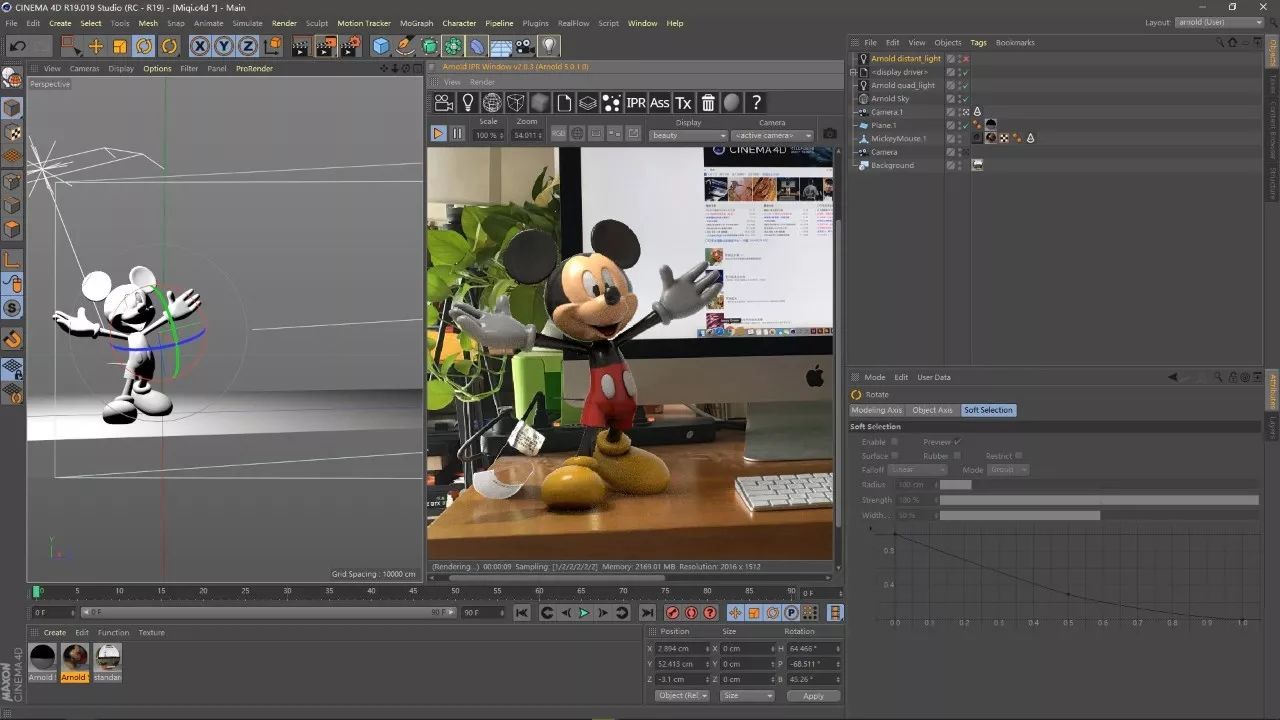Open the Mode Group dropdown

pos(1009,470)
